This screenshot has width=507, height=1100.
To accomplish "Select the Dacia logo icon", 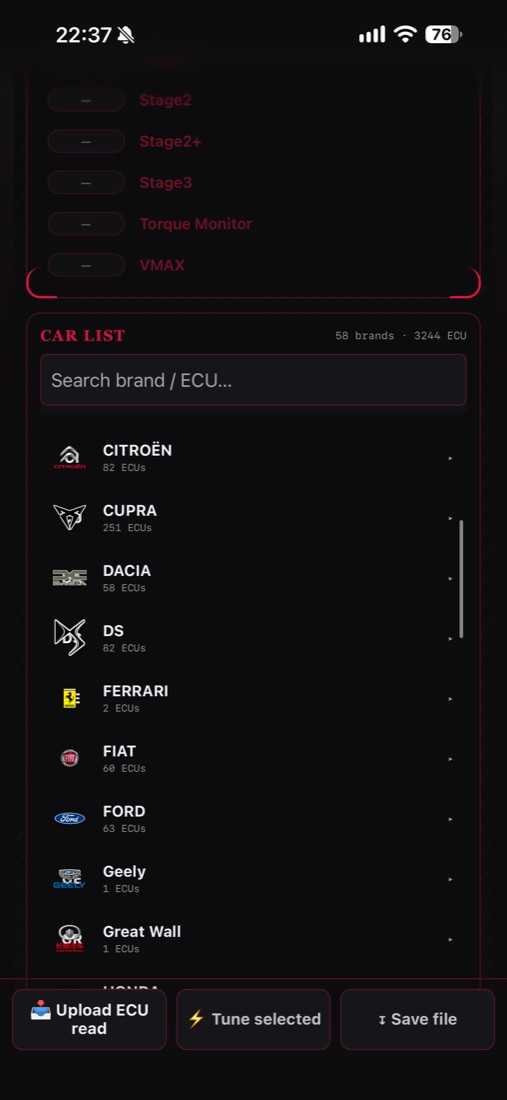I will pos(69,578).
